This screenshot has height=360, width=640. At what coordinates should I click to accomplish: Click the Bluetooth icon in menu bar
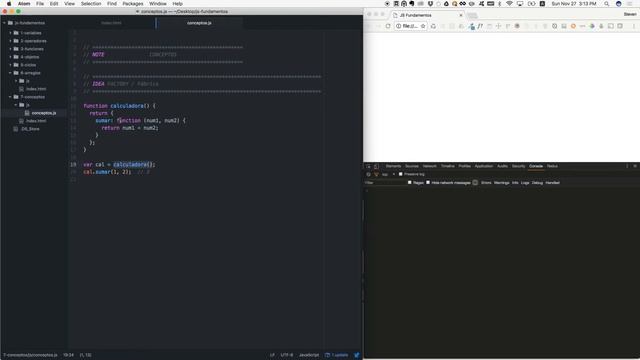[500, 4]
